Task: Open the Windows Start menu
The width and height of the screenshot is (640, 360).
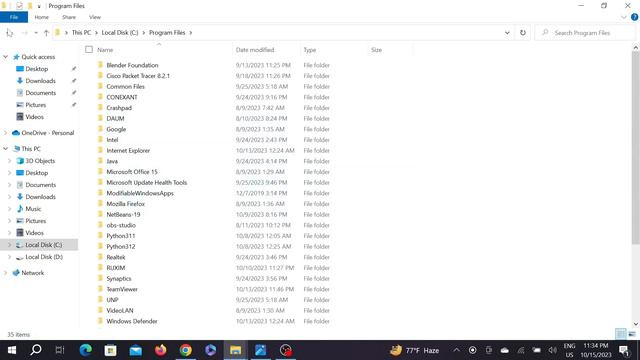Action: [x=11, y=350]
